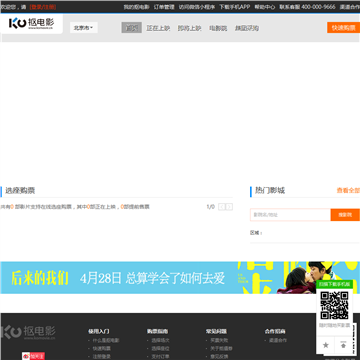The image size is (360, 360).
Task: Click the back-to-top arrow icon
Action: 343,345
